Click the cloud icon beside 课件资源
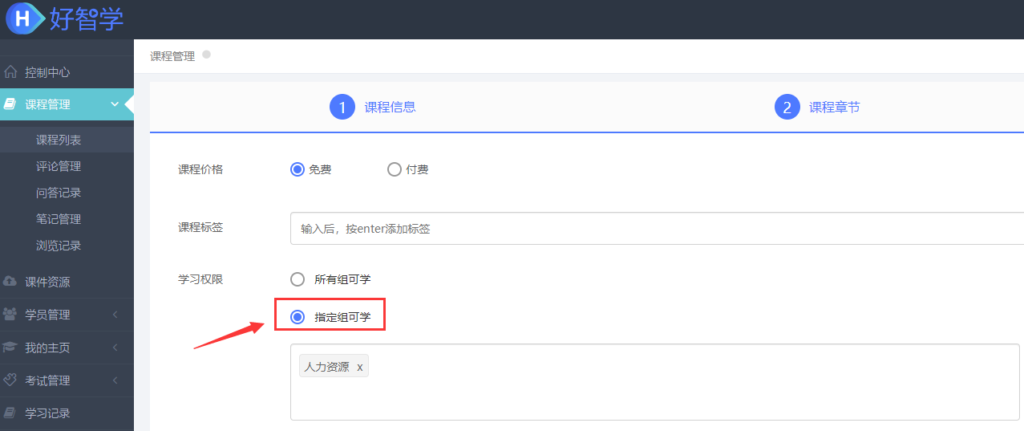Image resolution: width=1024 pixels, height=431 pixels. pos(10,281)
